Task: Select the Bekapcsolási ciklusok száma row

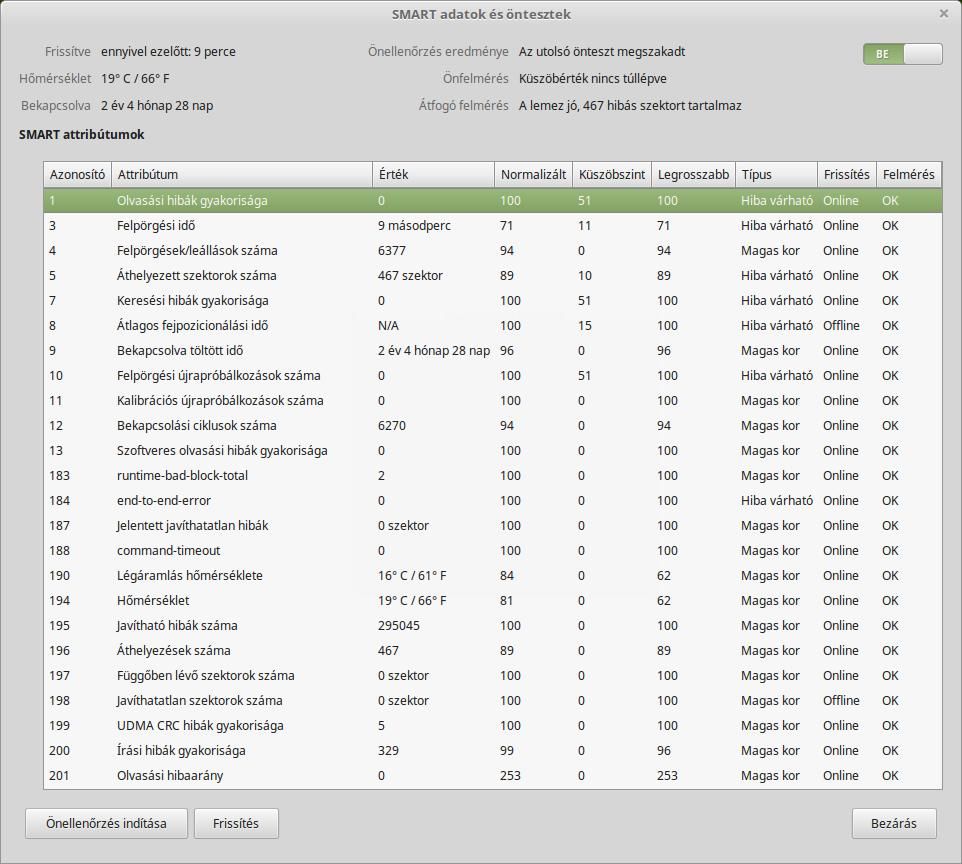Action: coord(493,426)
